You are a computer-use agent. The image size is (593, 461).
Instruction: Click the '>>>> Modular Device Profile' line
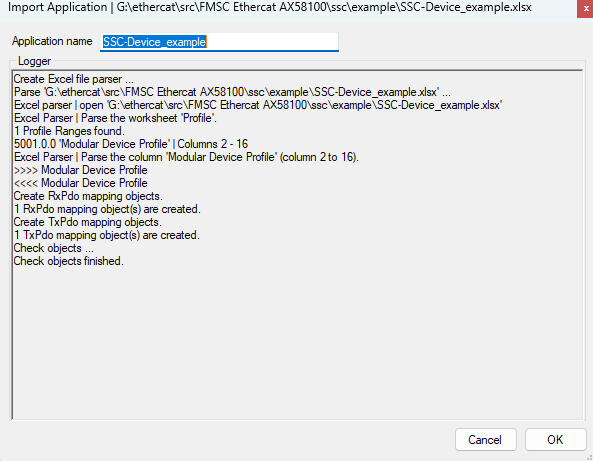(81, 170)
